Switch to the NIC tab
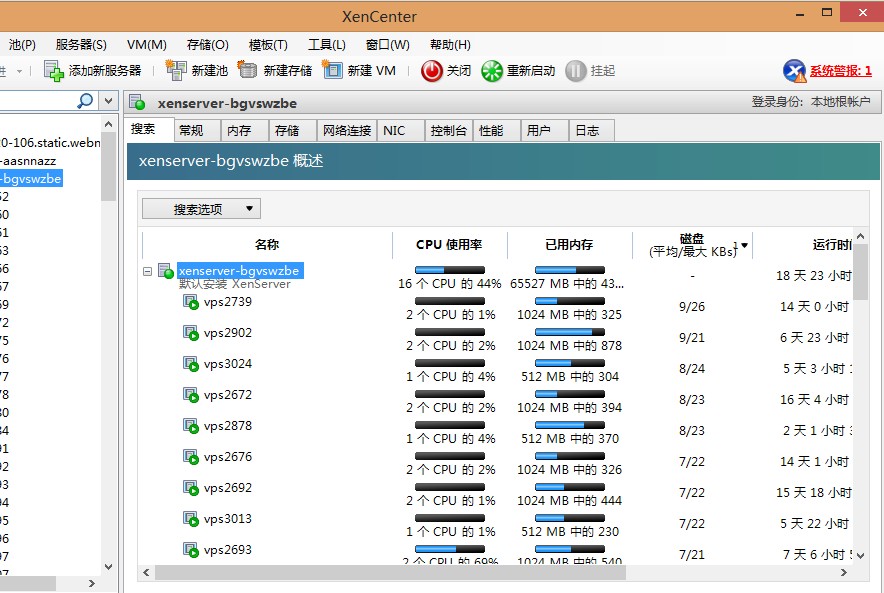 point(401,131)
